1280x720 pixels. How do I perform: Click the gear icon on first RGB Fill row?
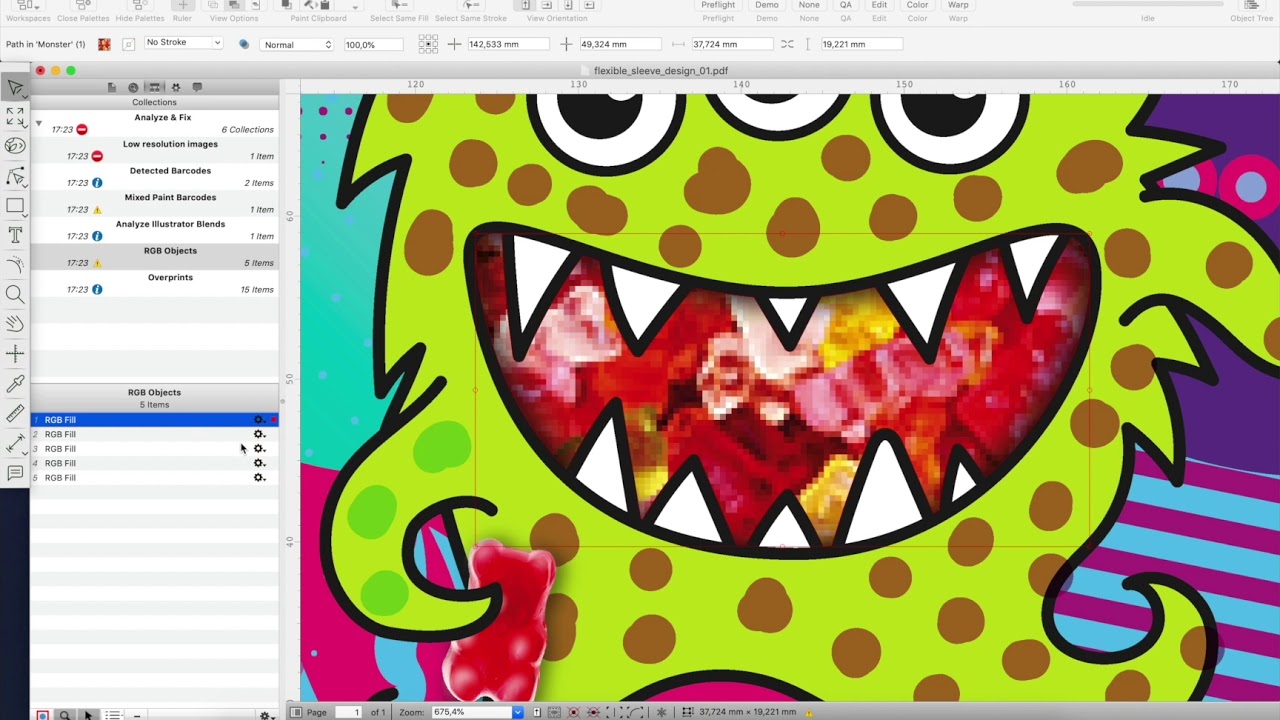(x=259, y=420)
